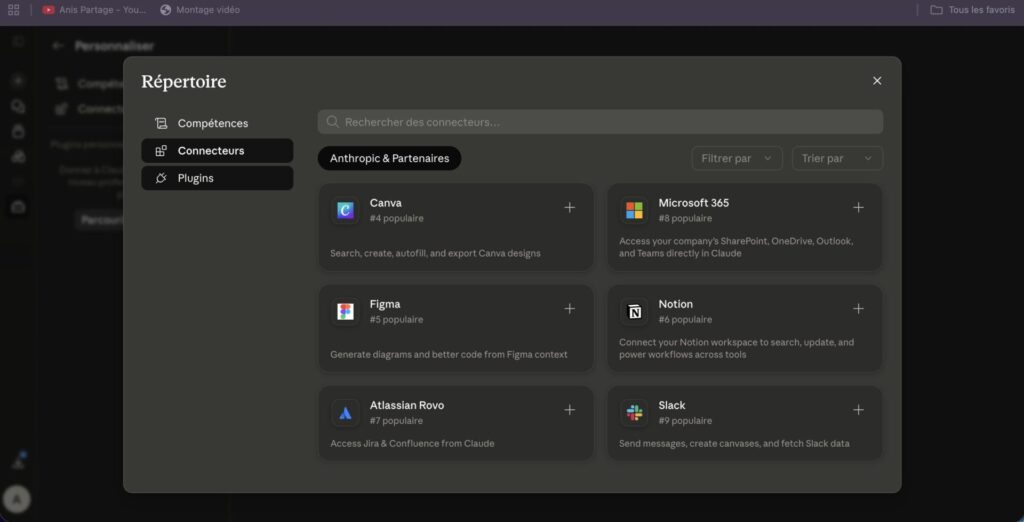1024x522 pixels.
Task: Select the Anthropic & Partenaires filter pill
Action: tap(389, 158)
